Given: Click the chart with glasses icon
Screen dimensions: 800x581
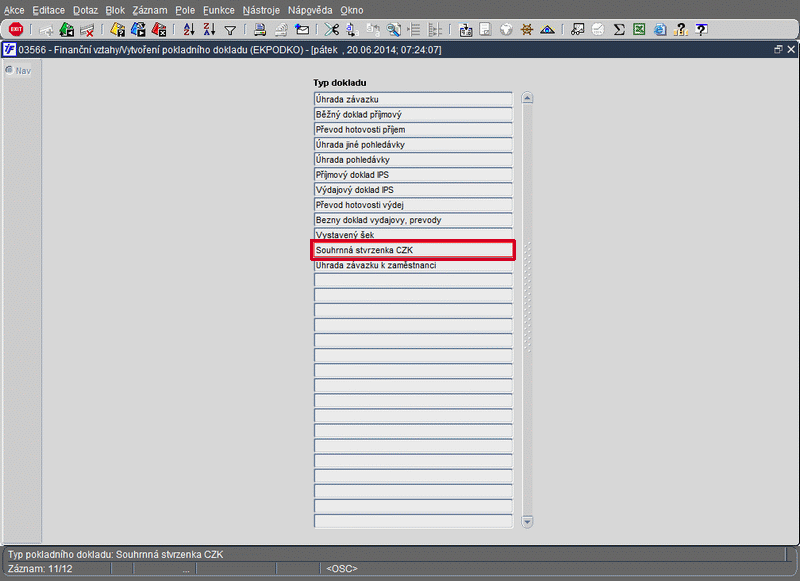Looking at the screenshot, I should click(577, 30).
